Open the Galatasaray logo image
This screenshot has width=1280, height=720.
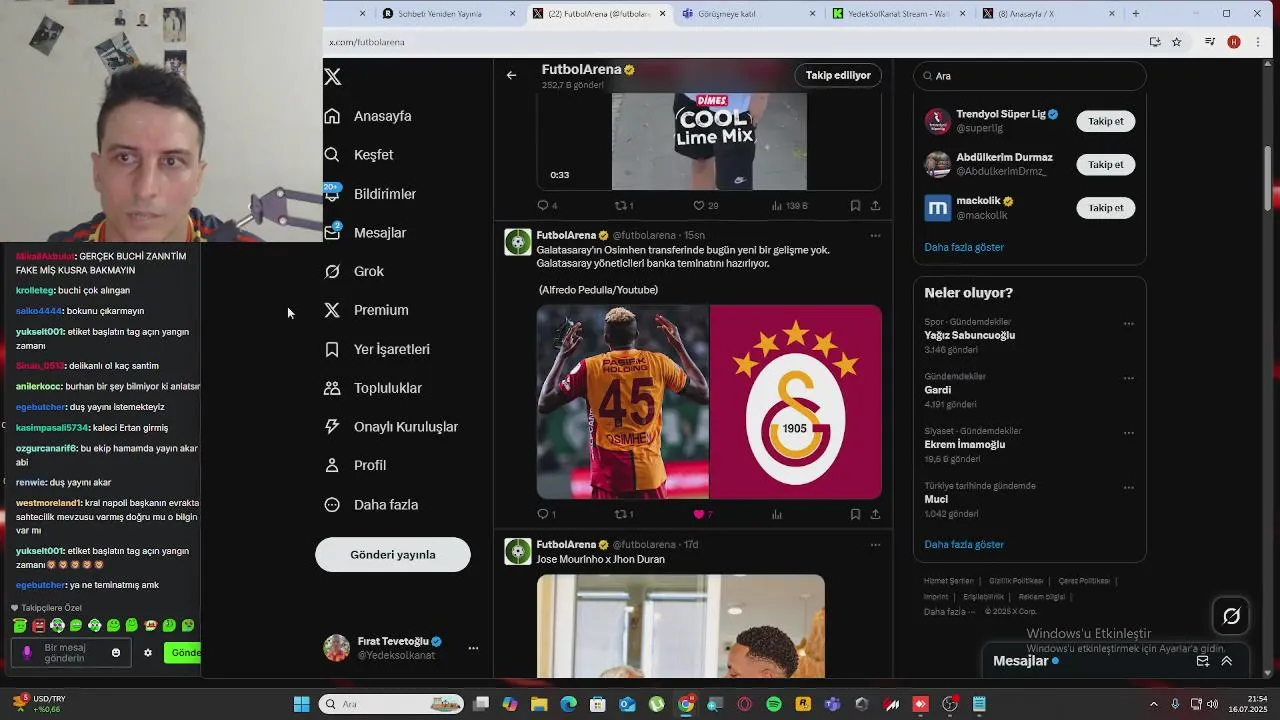[x=796, y=402]
